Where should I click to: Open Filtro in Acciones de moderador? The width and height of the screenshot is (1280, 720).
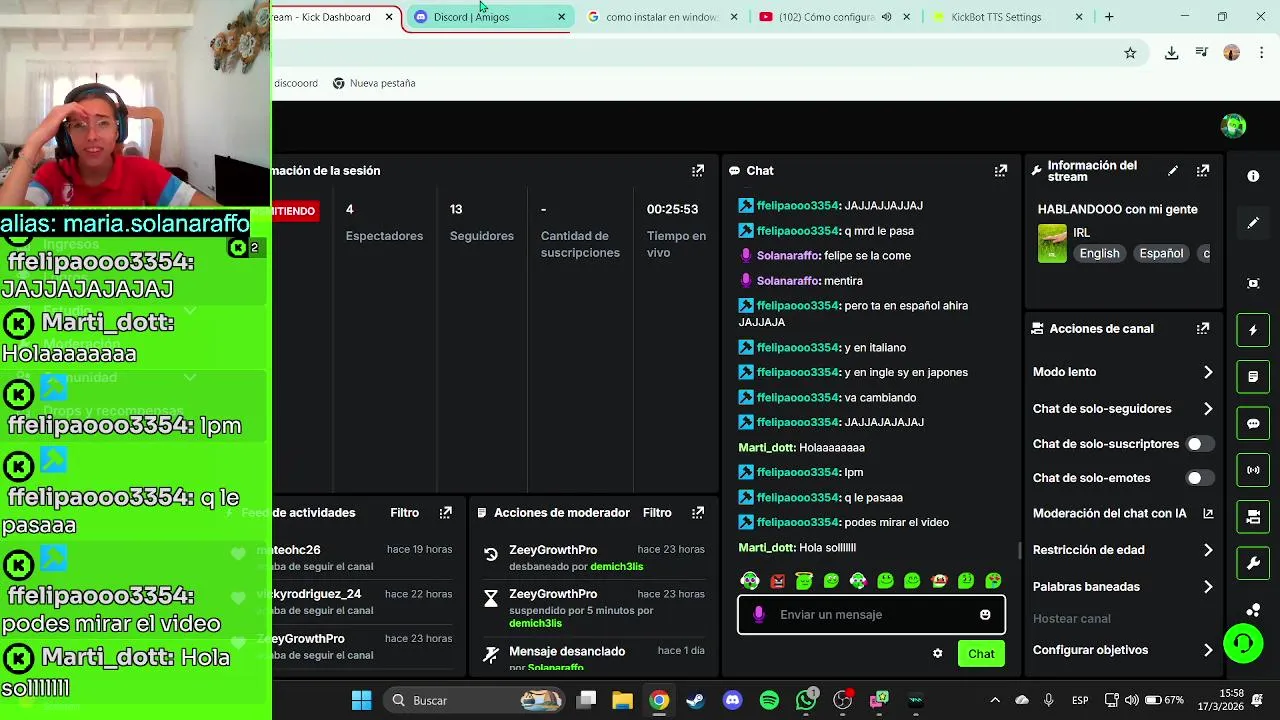[657, 513]
